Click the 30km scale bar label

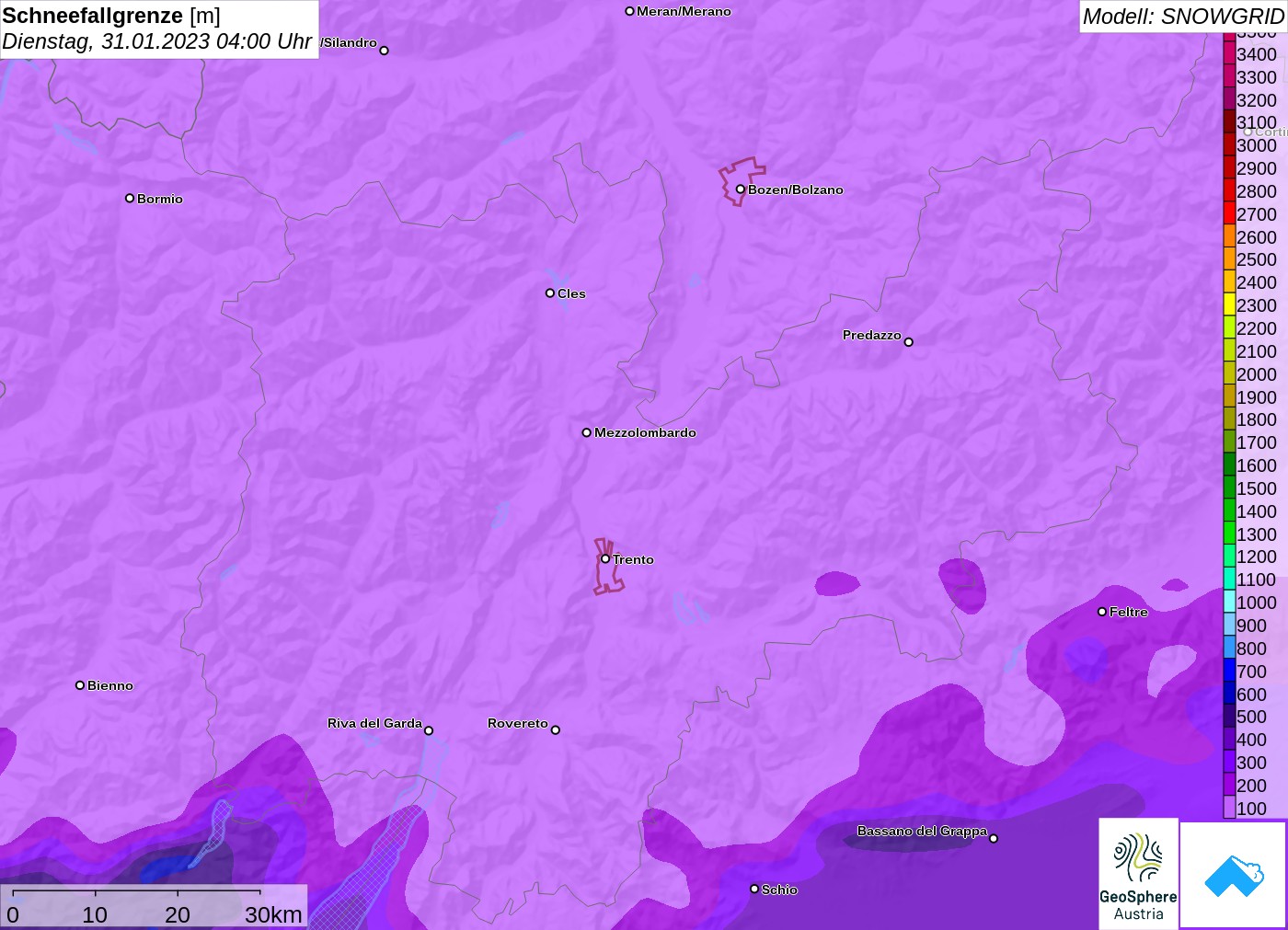273,914
